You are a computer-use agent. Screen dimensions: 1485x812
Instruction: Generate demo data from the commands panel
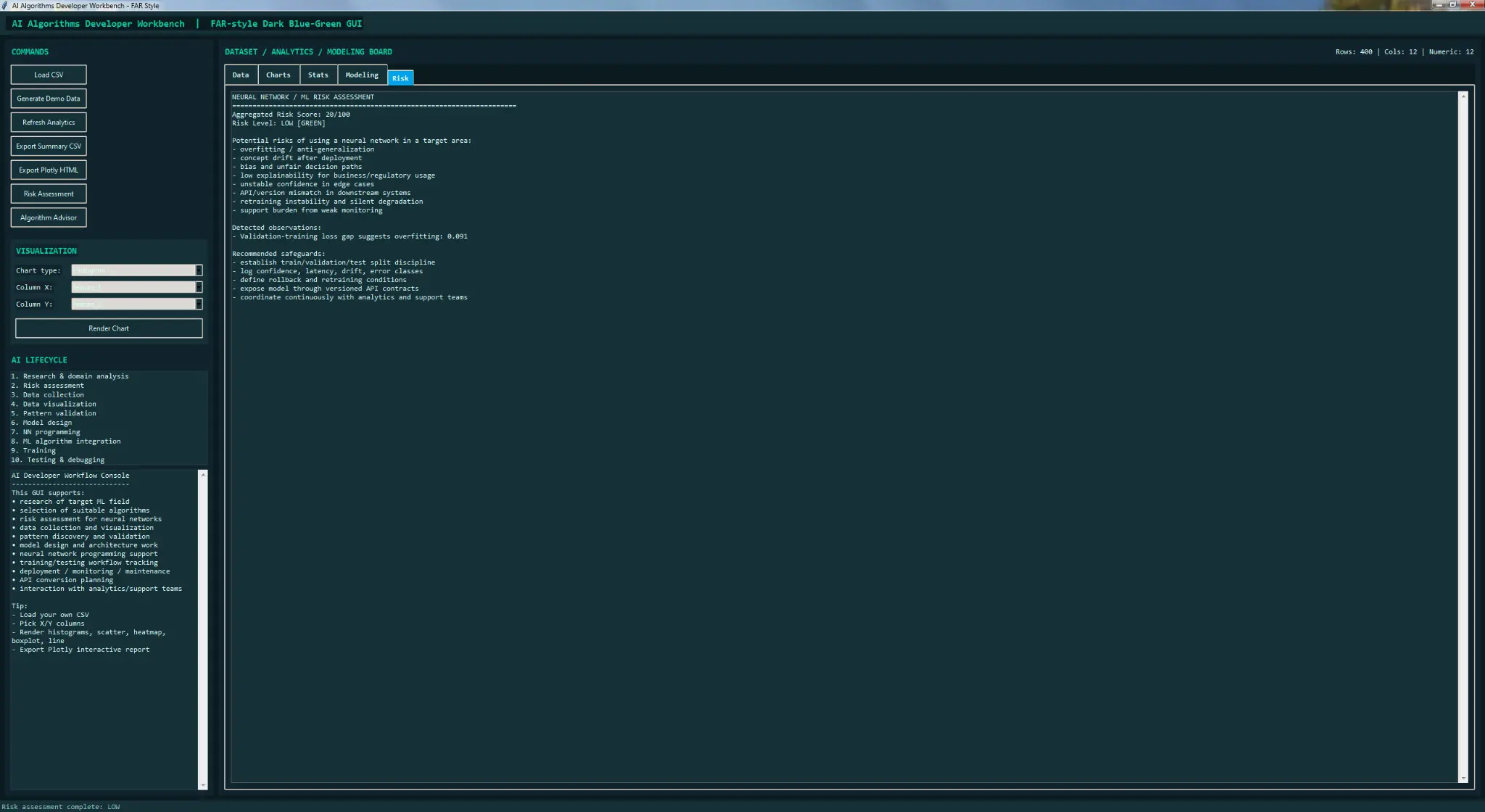coord(49,99)
